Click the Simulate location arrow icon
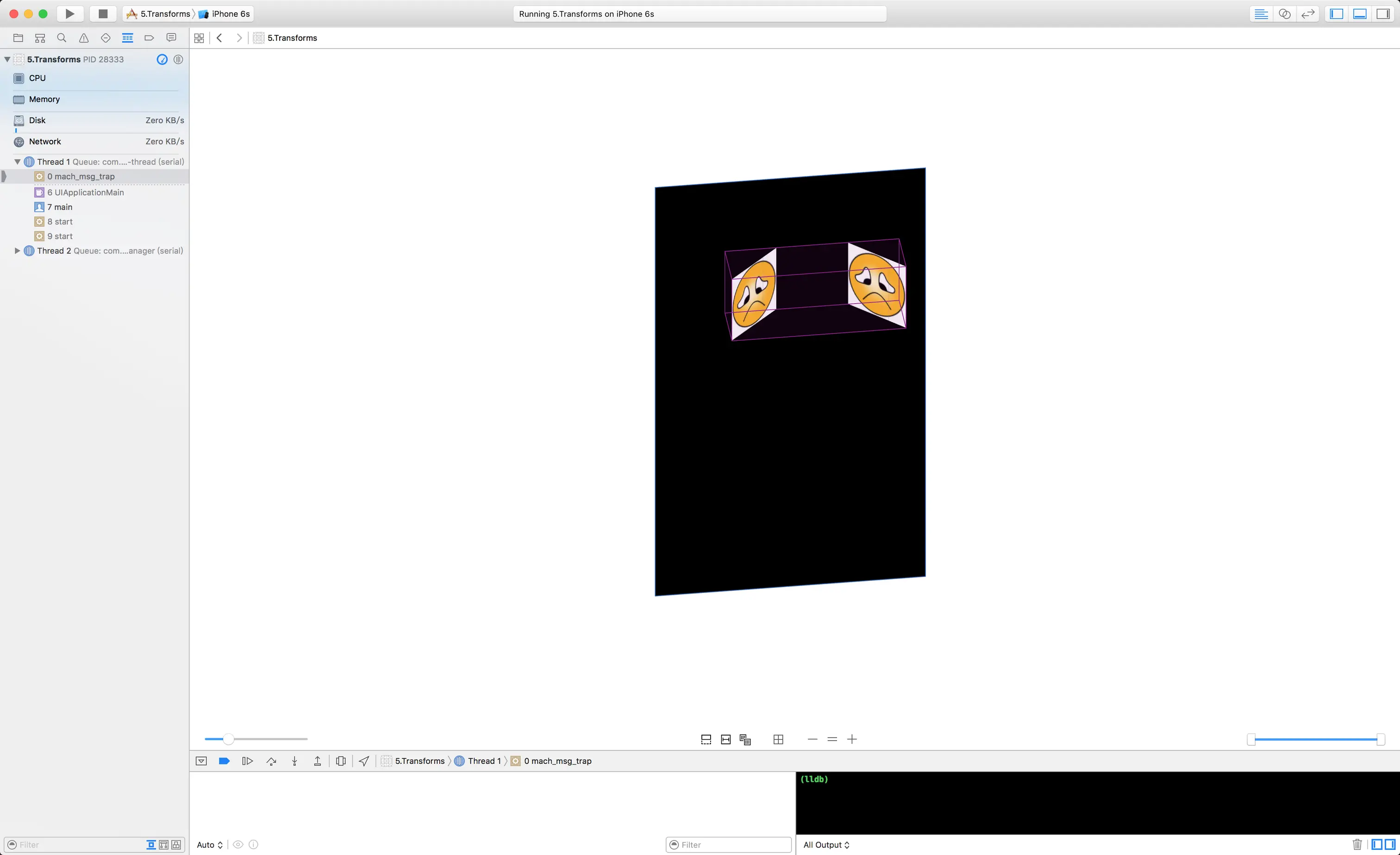1400x855 pixels. tap(364, 761)
